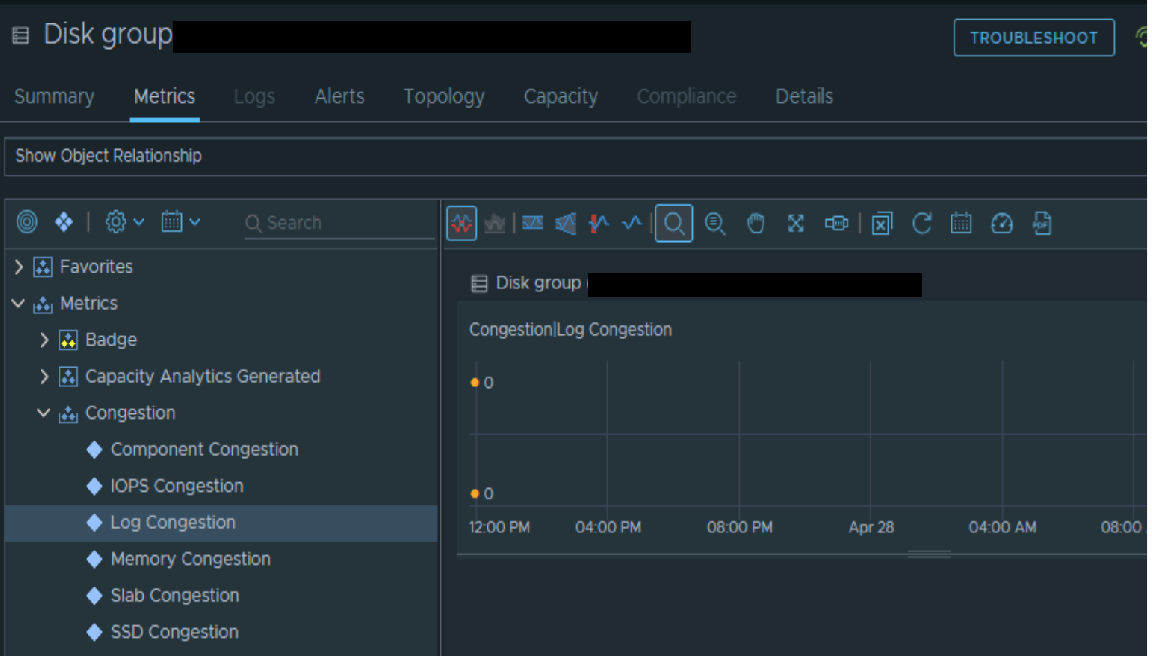
Task: Open the chart date range calendar icon
Action: pyautogui.click(x=961, y=224)
